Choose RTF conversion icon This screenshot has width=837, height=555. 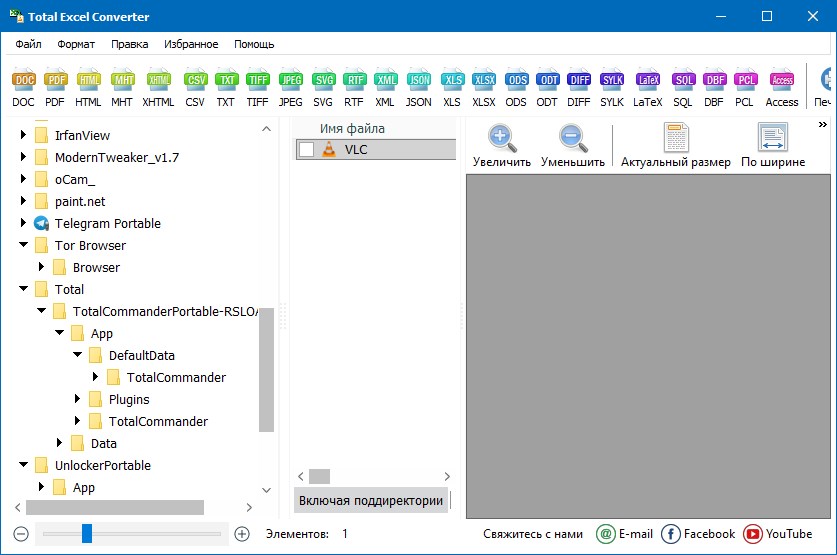click(354, 88)
